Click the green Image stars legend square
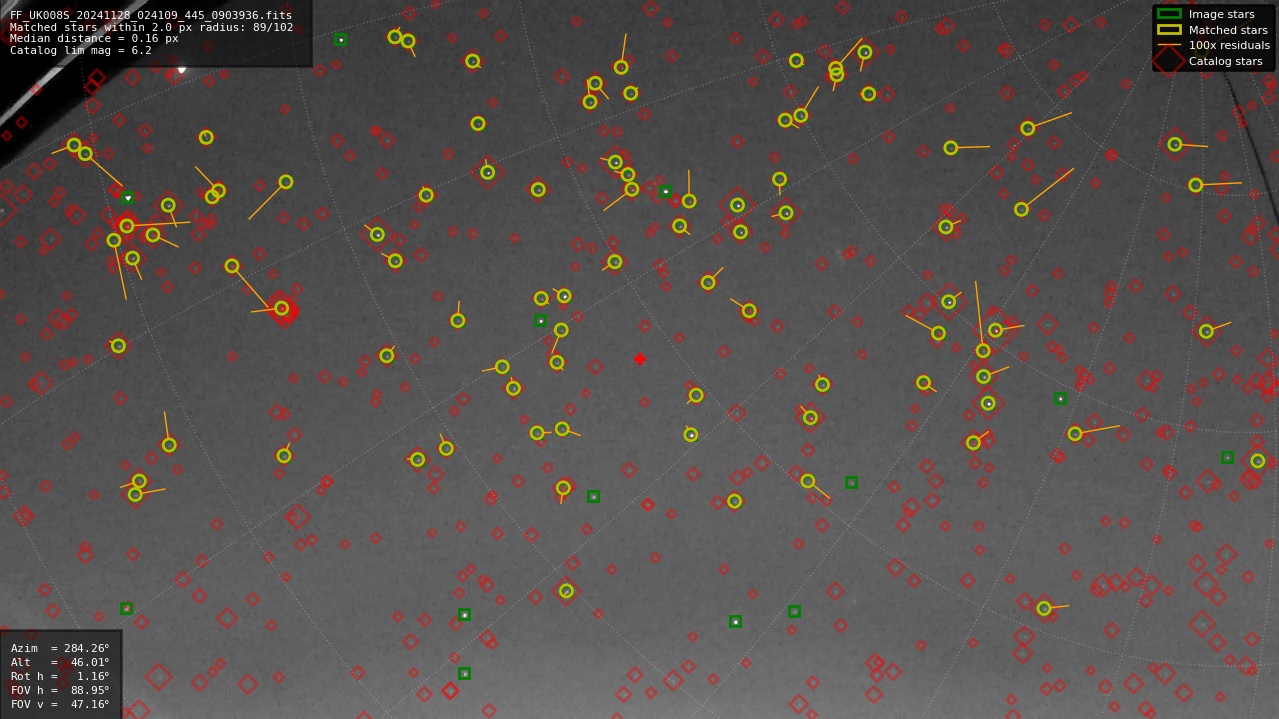This screenshot has width=1279, height=719. (1169, 14)
